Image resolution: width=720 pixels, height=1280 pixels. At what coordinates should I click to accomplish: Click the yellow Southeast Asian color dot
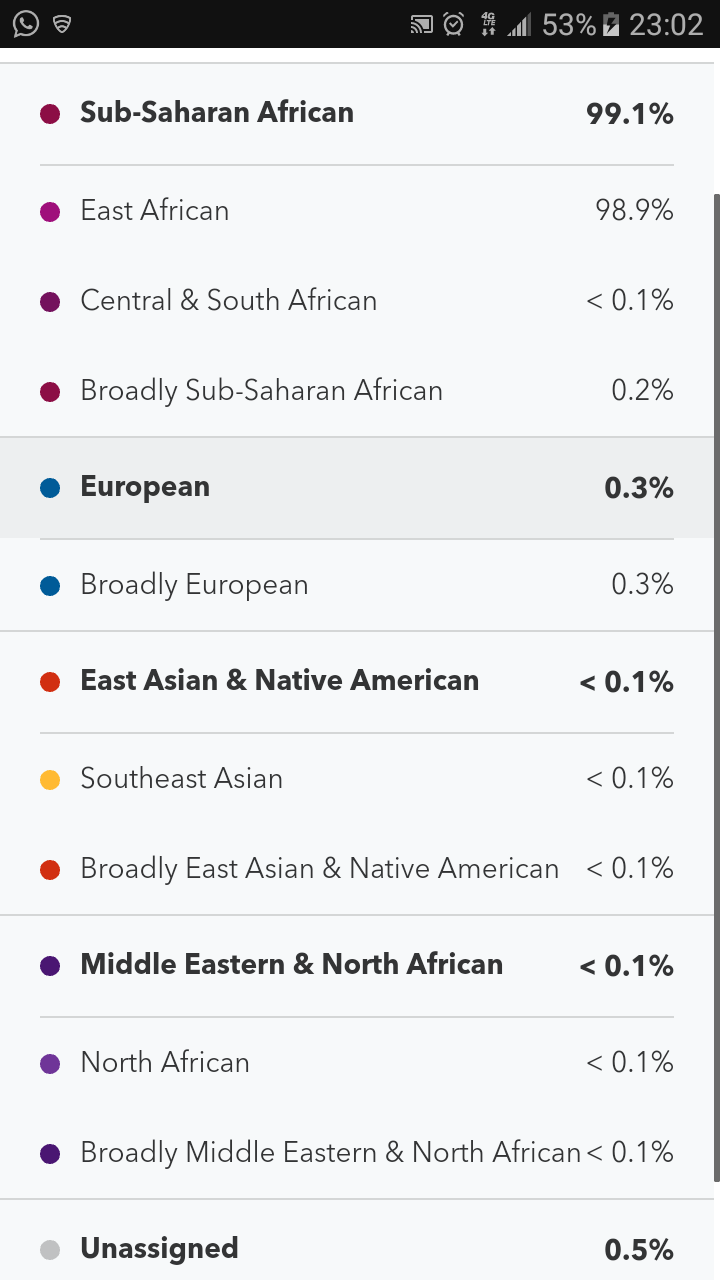[50, 780]
